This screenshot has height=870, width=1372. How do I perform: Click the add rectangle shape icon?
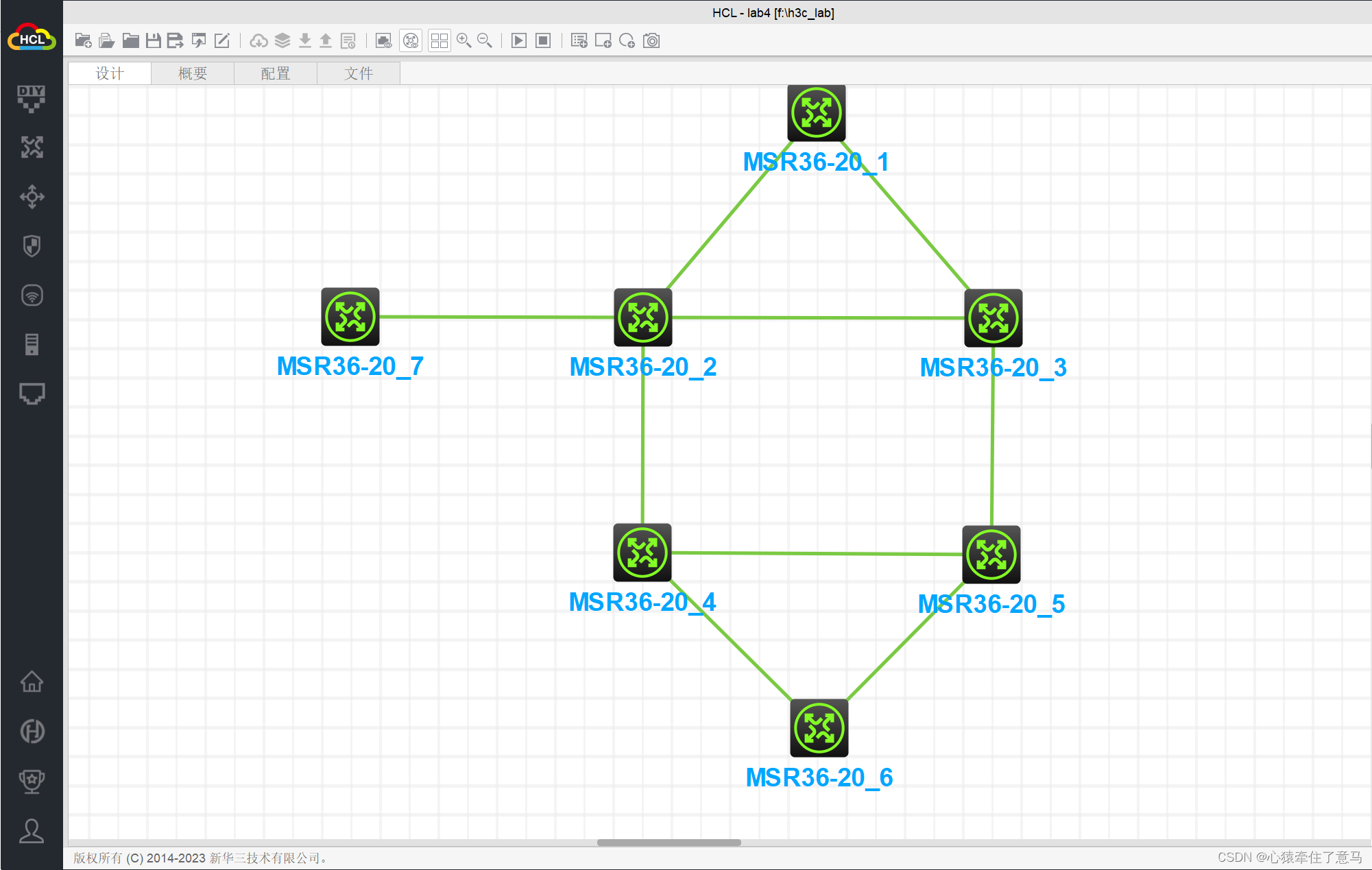pyautogui.click(x=603, y=40)
